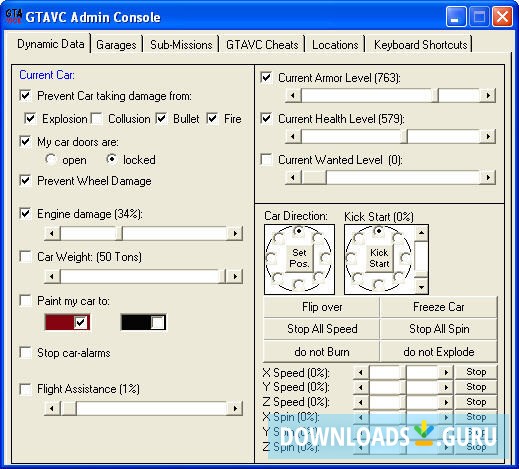Click the Wanted Level slider thumb
Screen dimensions: 519x469
tap(314, 177)
